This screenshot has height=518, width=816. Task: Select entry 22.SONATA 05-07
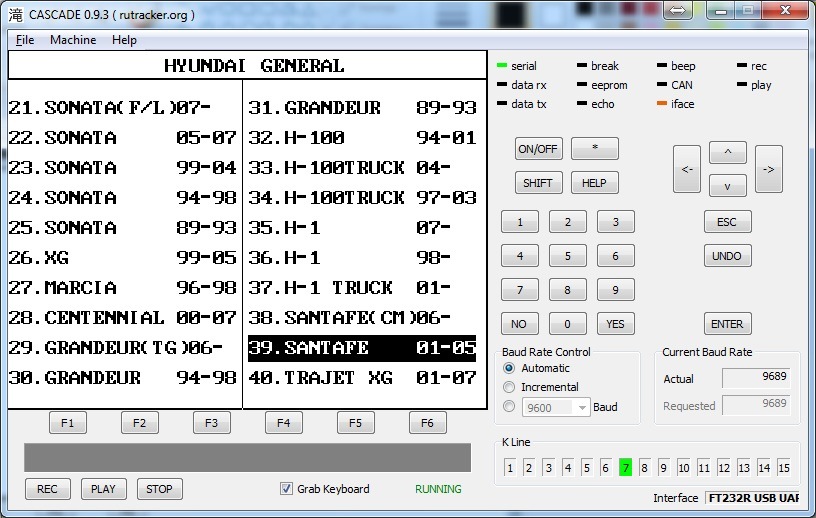pos(122,138)
